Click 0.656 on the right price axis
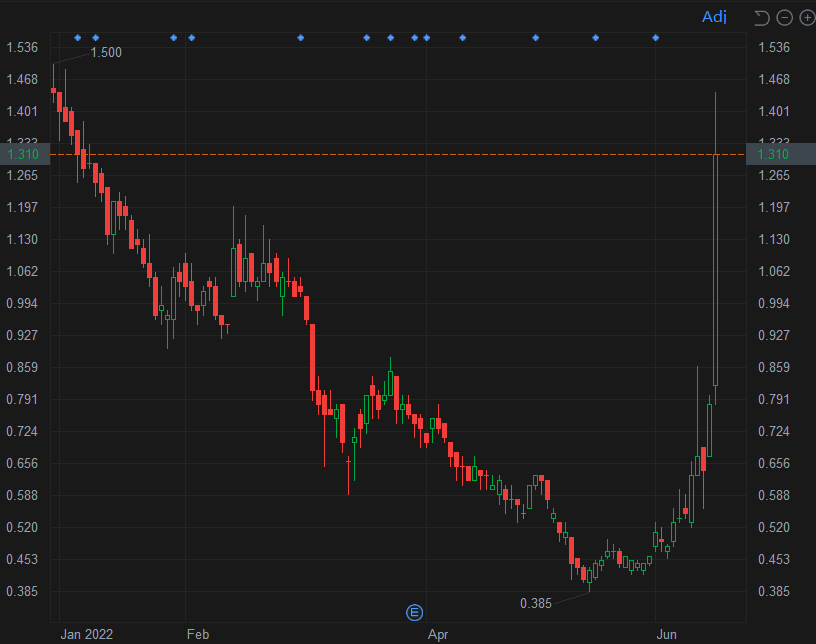The image size is (816, 644). pos(774,463)
